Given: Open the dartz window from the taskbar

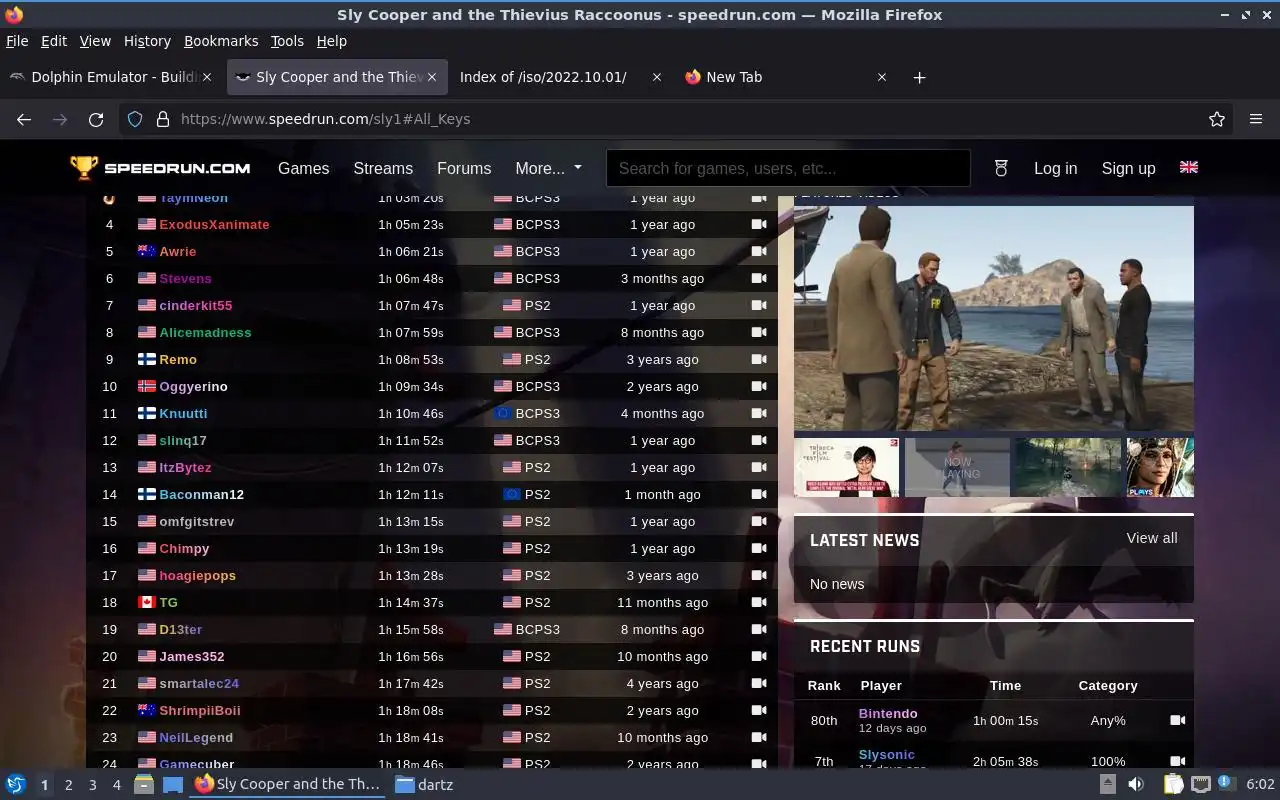Looking at the screenshot, I should coord(424,785).
